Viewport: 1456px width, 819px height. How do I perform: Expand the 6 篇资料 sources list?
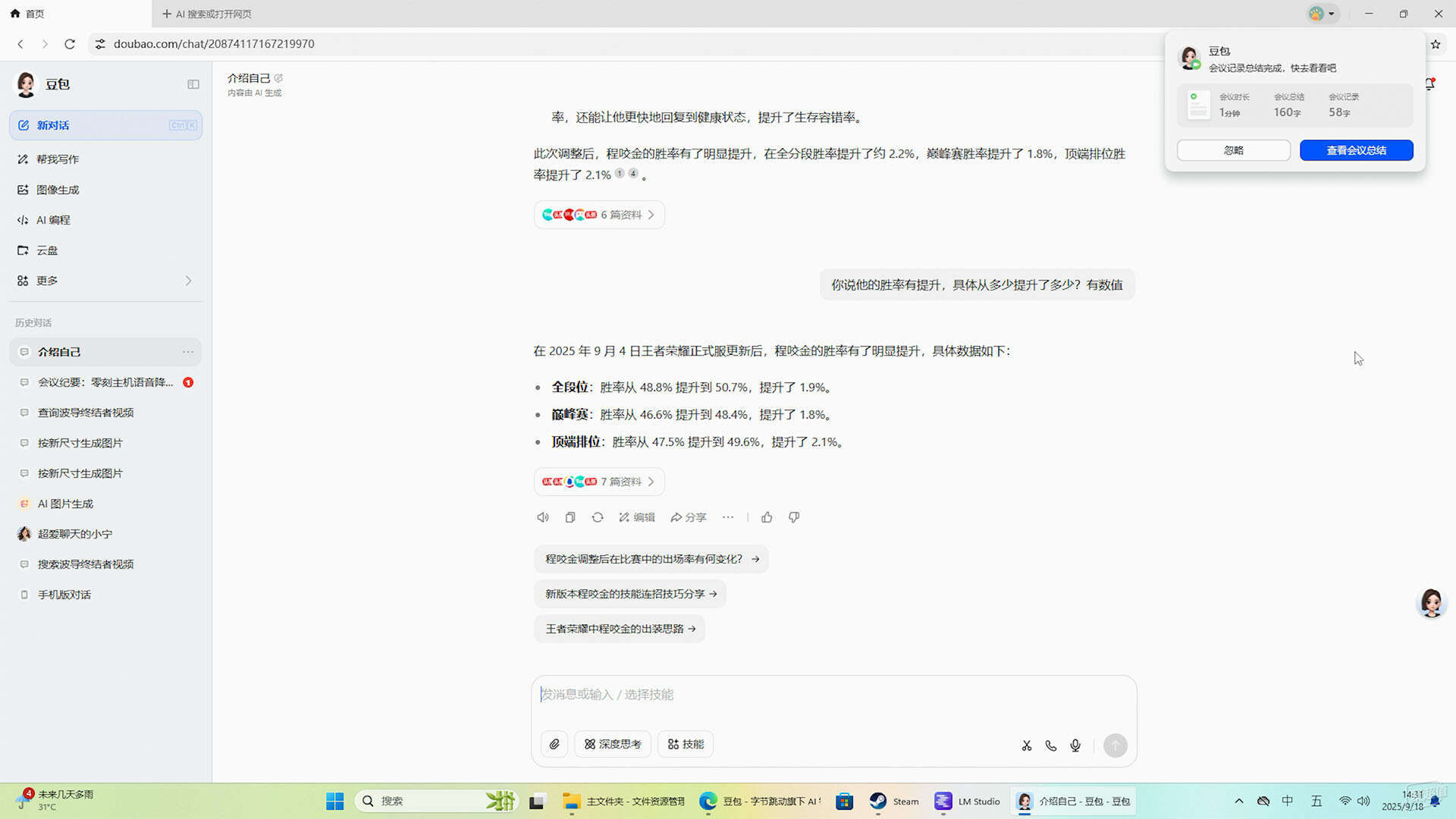pyautogui.click(x=599, y=215)
